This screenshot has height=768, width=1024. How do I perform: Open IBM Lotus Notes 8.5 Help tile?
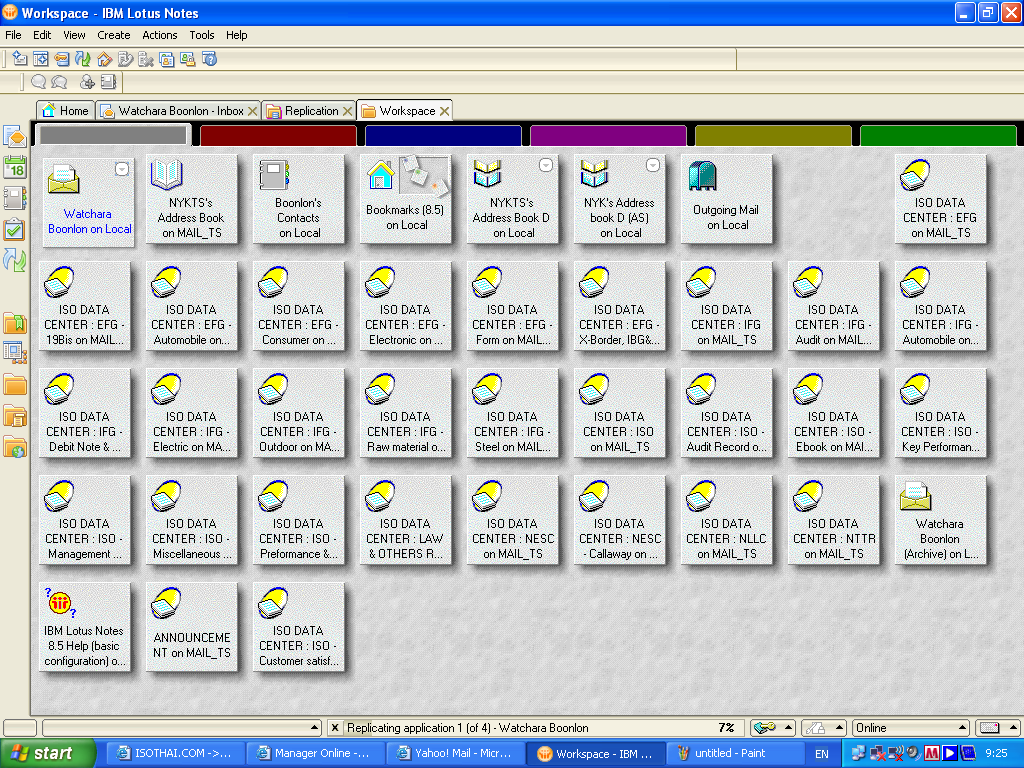coord(84,628)
